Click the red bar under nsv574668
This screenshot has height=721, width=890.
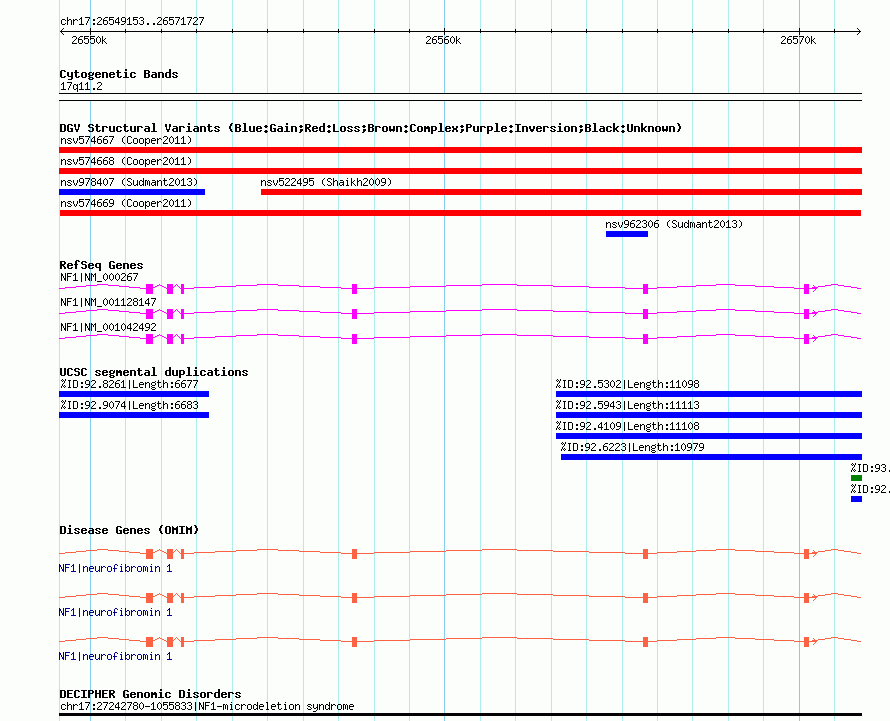[460, 171]
